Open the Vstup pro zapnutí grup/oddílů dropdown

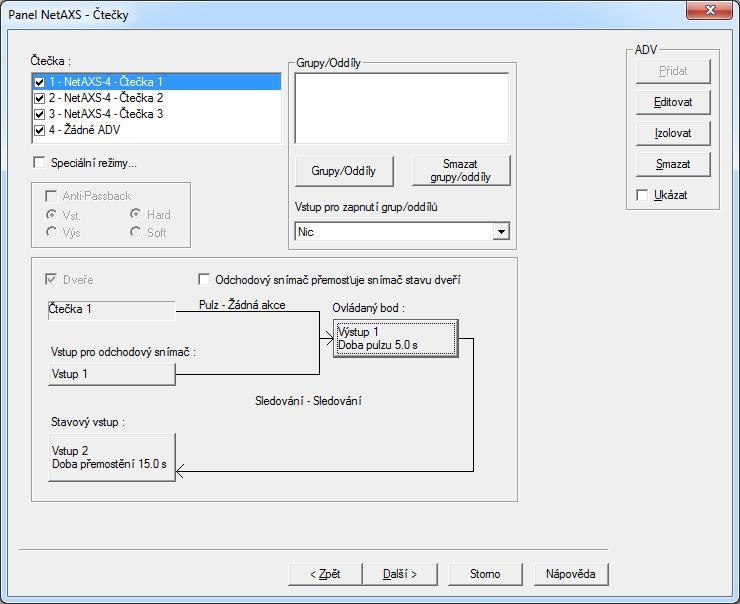click(x=501, y=232)
